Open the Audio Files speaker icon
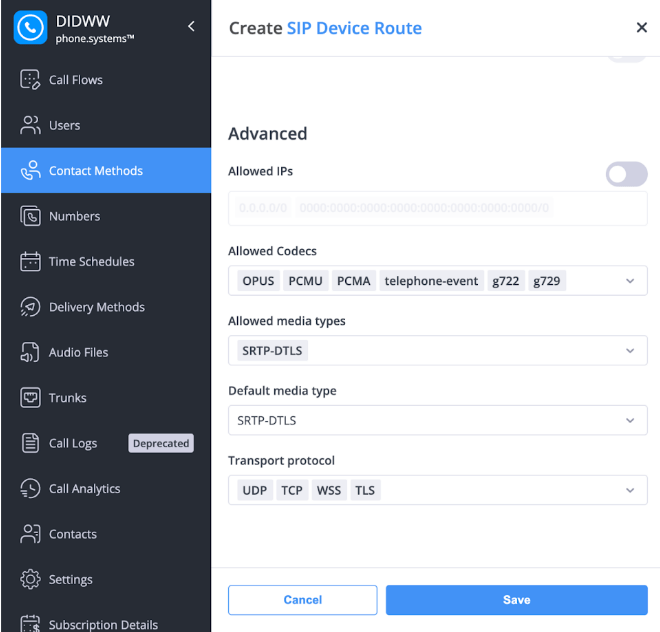 (30, 352)
